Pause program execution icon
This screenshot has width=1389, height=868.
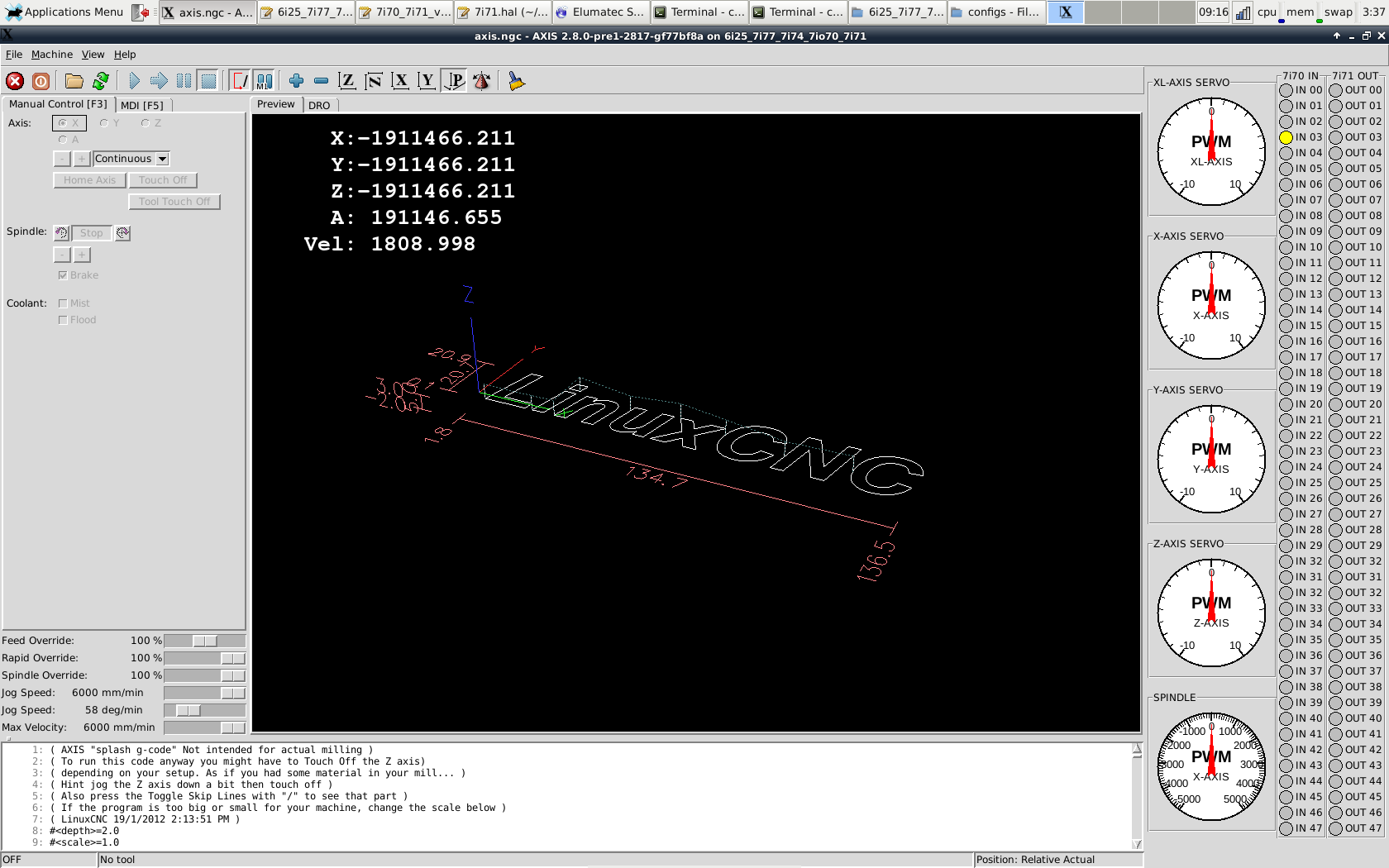click(184, 81)
